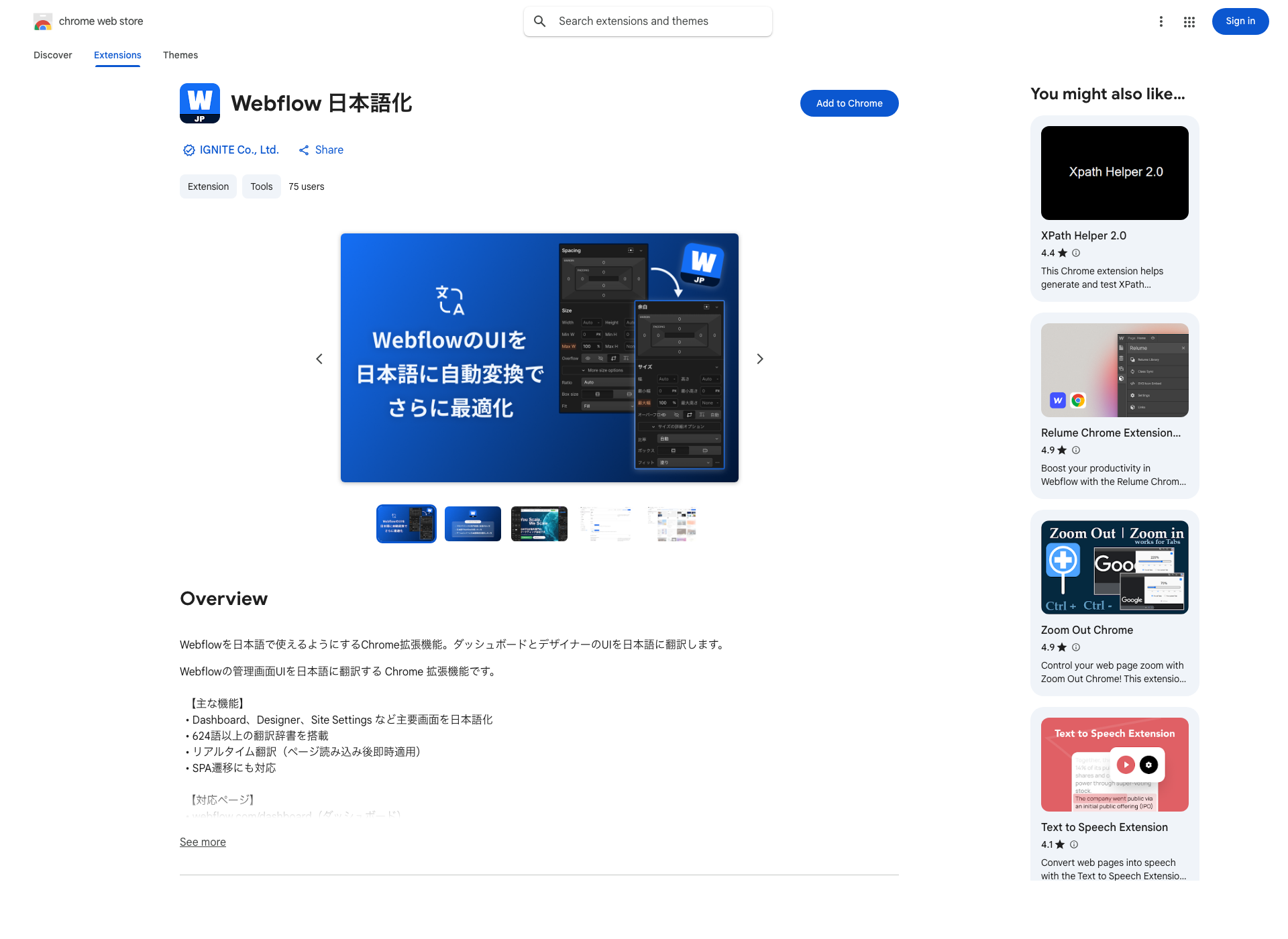
Task: Click the 75 users text
Action: click(x=307, y=186)
